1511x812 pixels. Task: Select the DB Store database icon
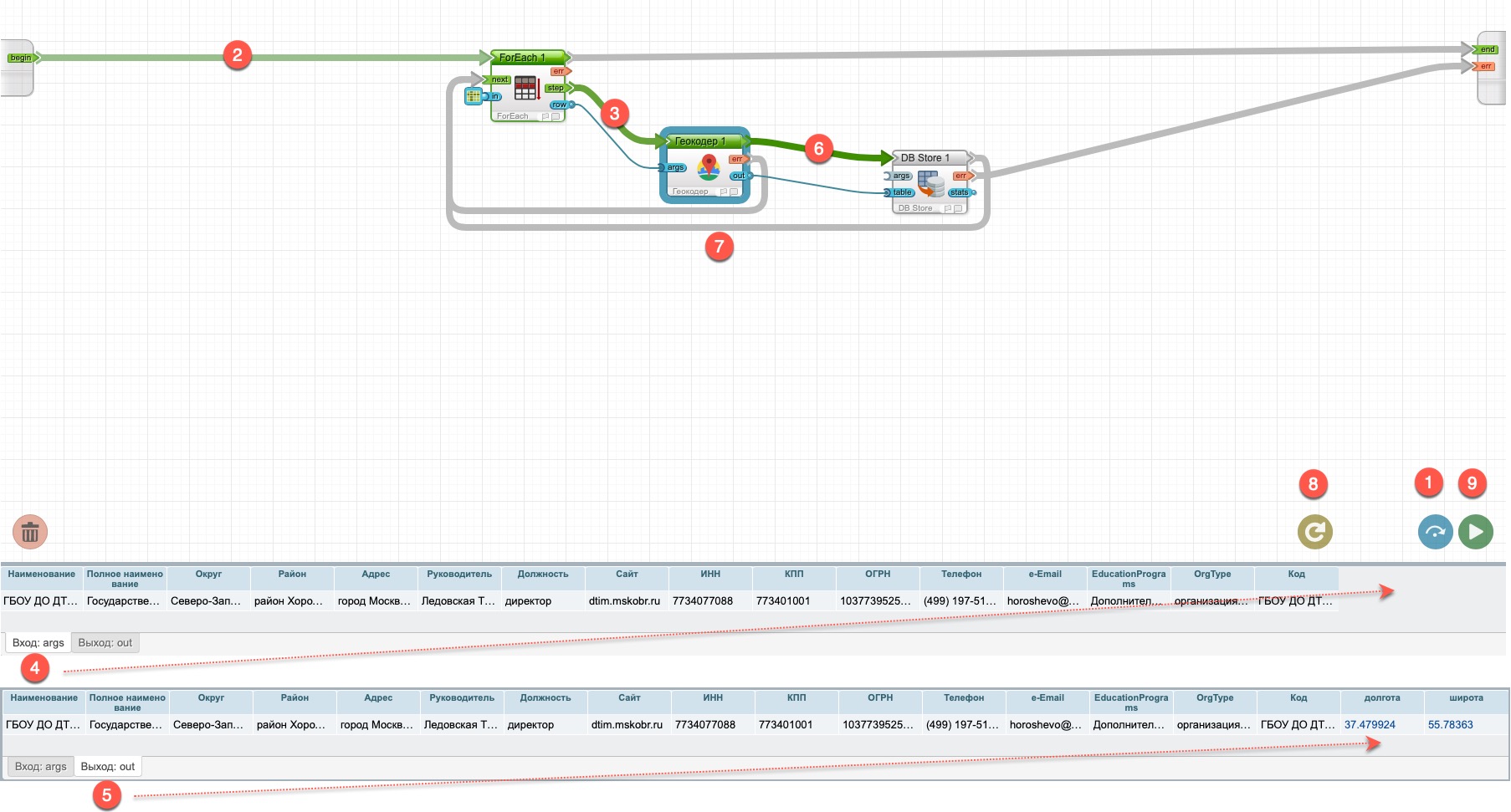point(930,183)
